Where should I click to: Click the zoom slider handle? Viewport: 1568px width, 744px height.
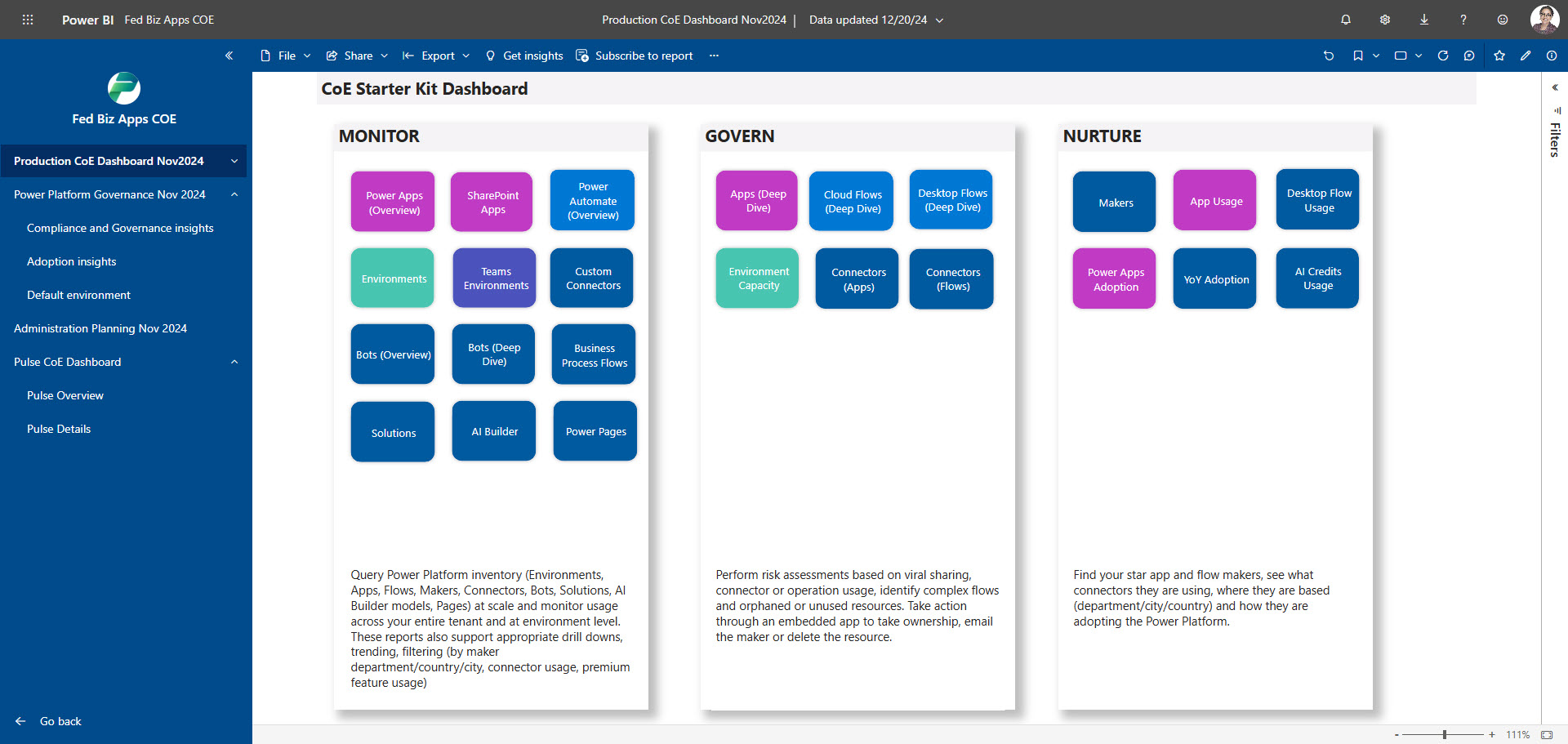tap(1445, 735)
